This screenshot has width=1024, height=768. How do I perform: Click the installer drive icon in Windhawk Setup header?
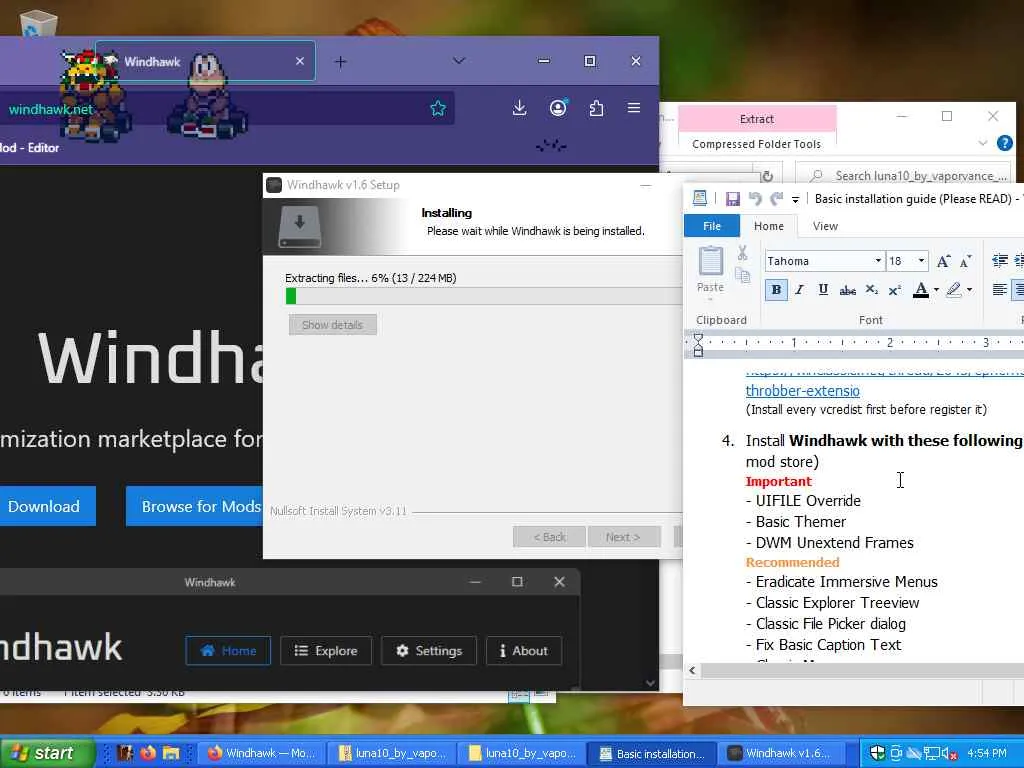pyautogui.click(x=300, y=227)
